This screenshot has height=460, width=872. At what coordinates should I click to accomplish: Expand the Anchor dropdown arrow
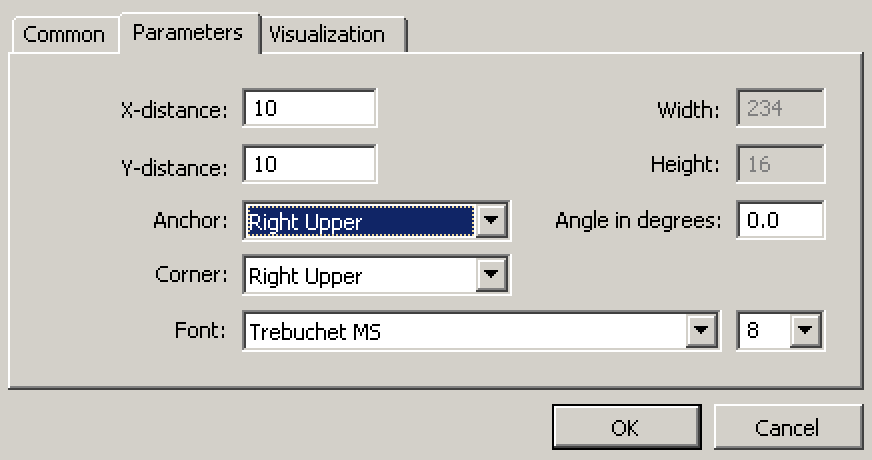[x=491, y=220]
